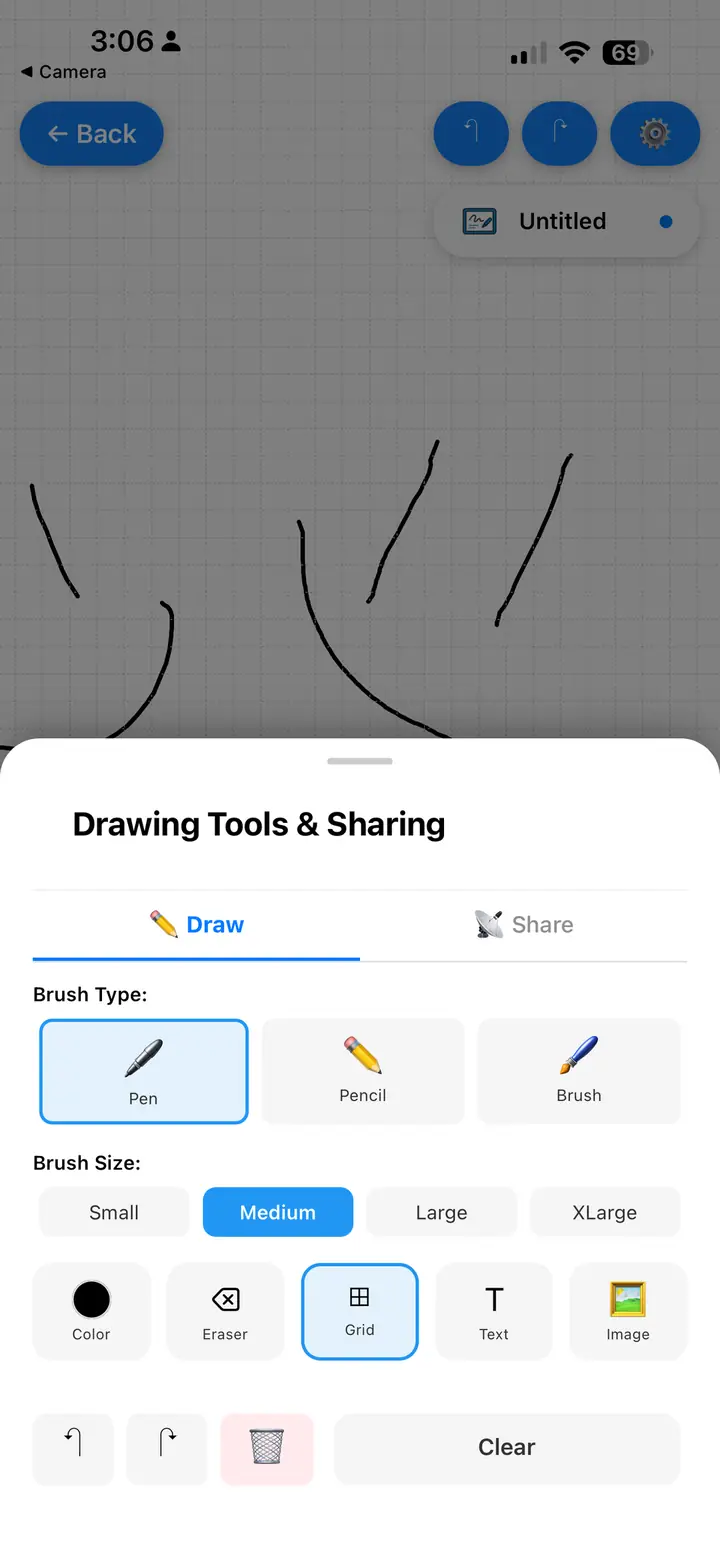The image size is (720, 1564).
Task: Tap the Brush Type label
Action: [90, 995]
